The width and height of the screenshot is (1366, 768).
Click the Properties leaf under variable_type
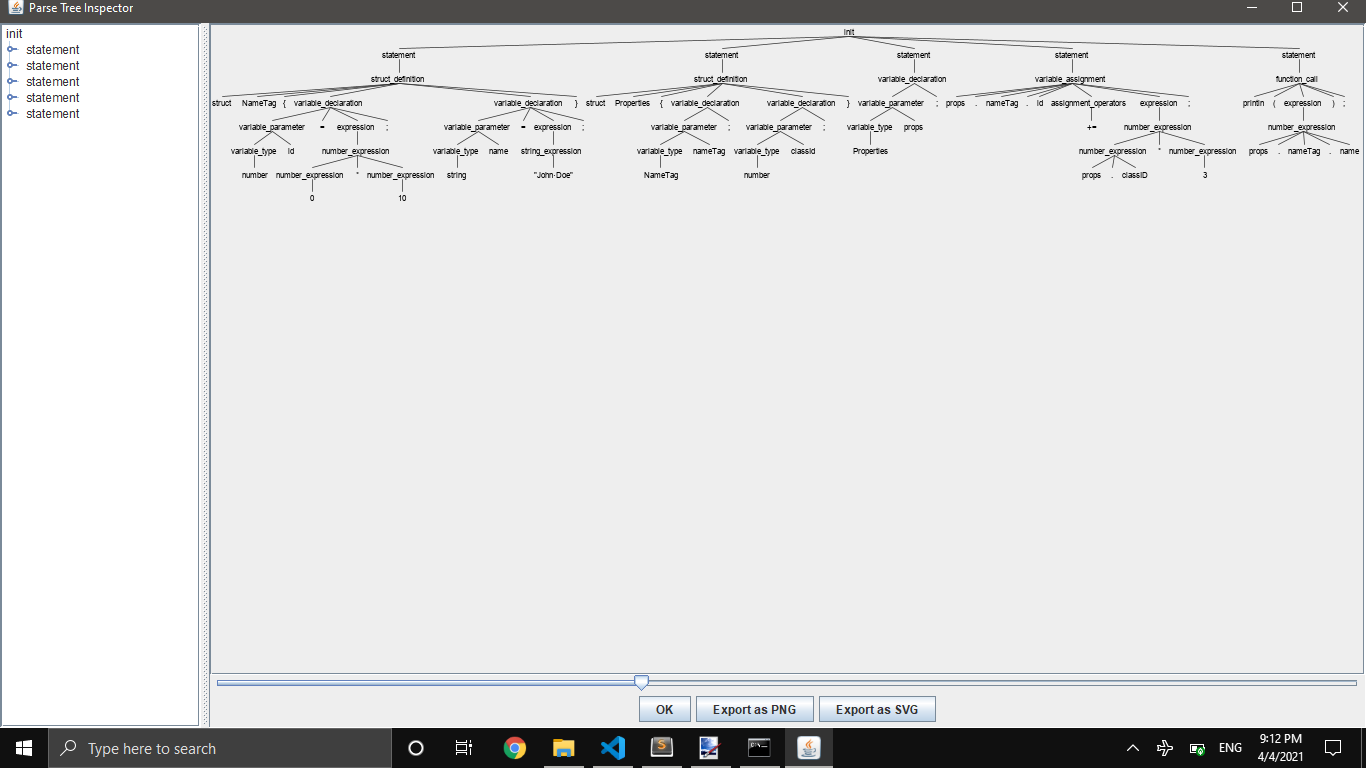pyautogui.click(x=870, y=151)
